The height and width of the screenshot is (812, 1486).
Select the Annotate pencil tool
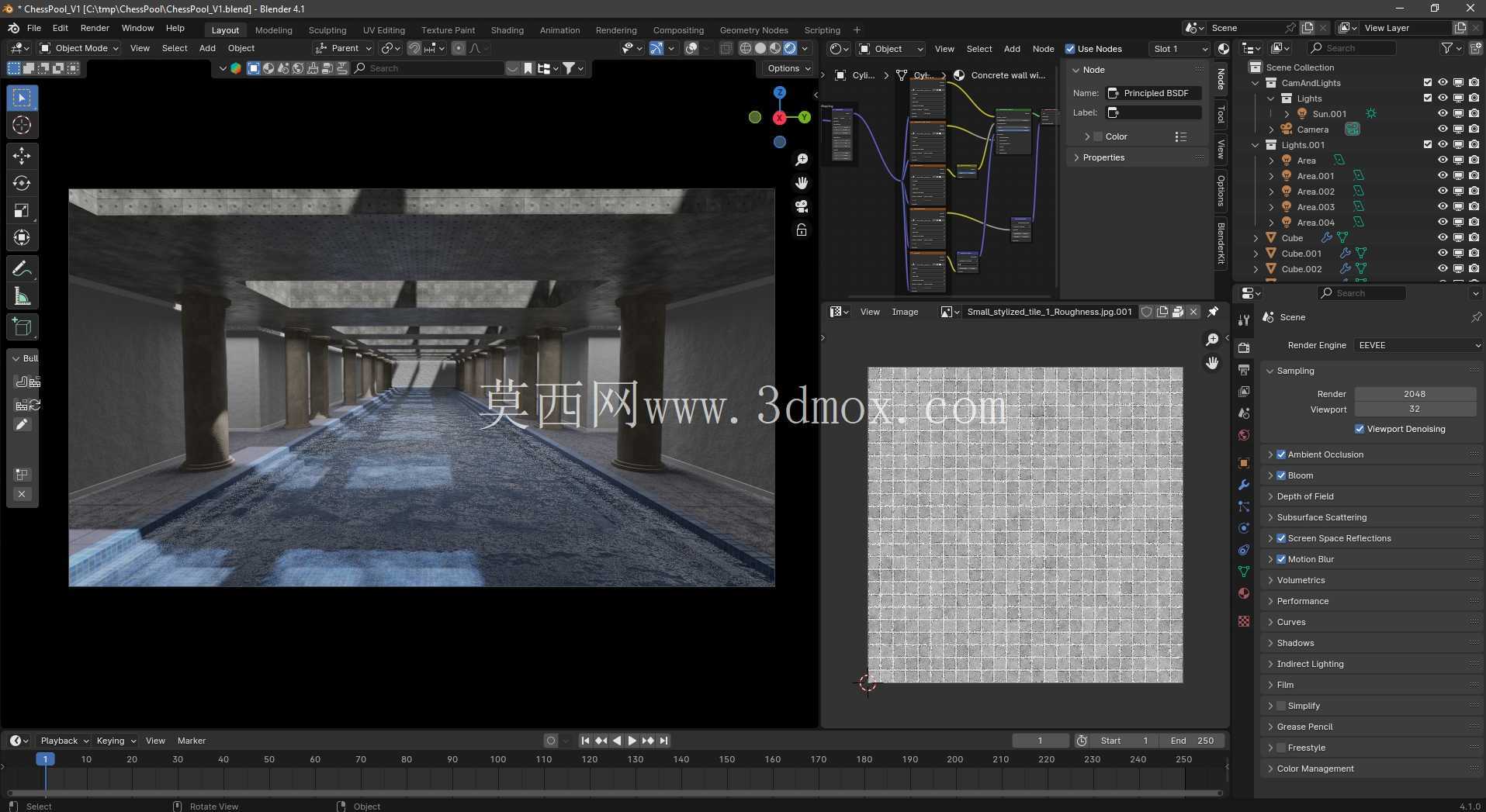click(x=22, y=269)
